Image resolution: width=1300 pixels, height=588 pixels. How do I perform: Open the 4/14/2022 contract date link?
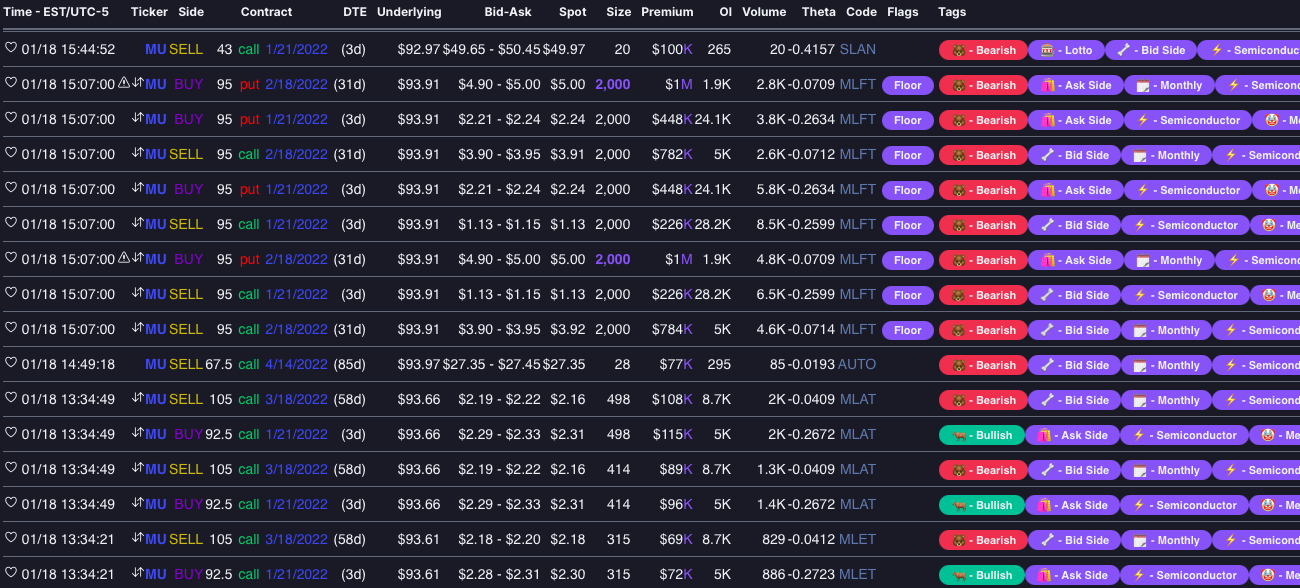[296, 364]
